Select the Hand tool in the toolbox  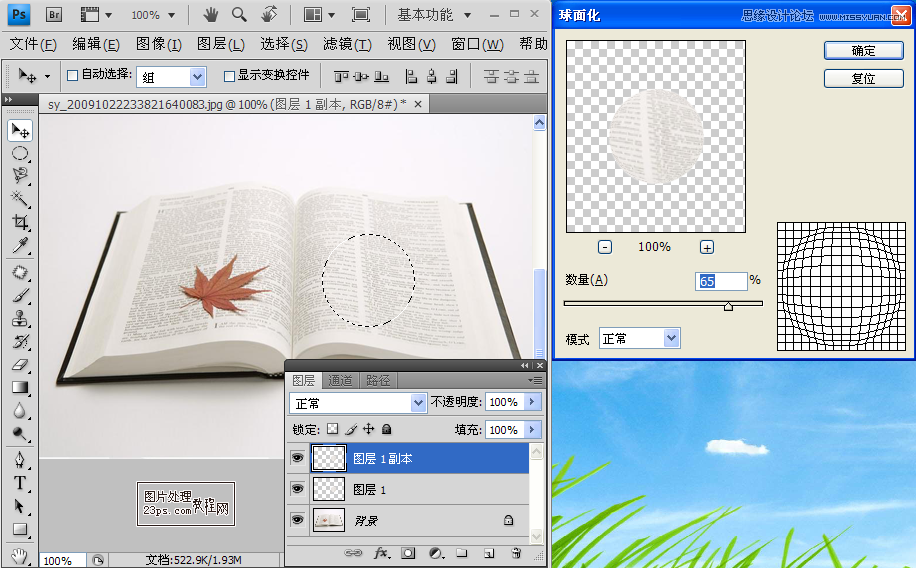[20, 555]
